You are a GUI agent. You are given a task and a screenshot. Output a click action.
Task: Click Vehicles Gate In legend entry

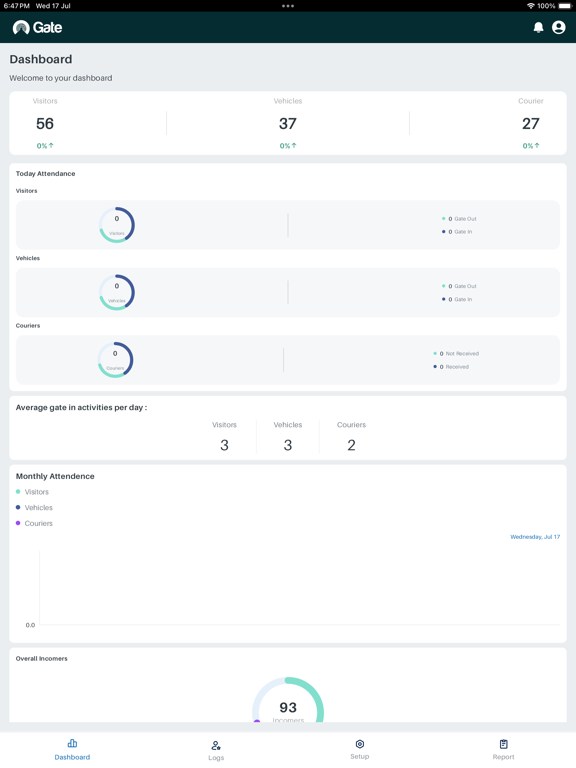coord(457,299)
